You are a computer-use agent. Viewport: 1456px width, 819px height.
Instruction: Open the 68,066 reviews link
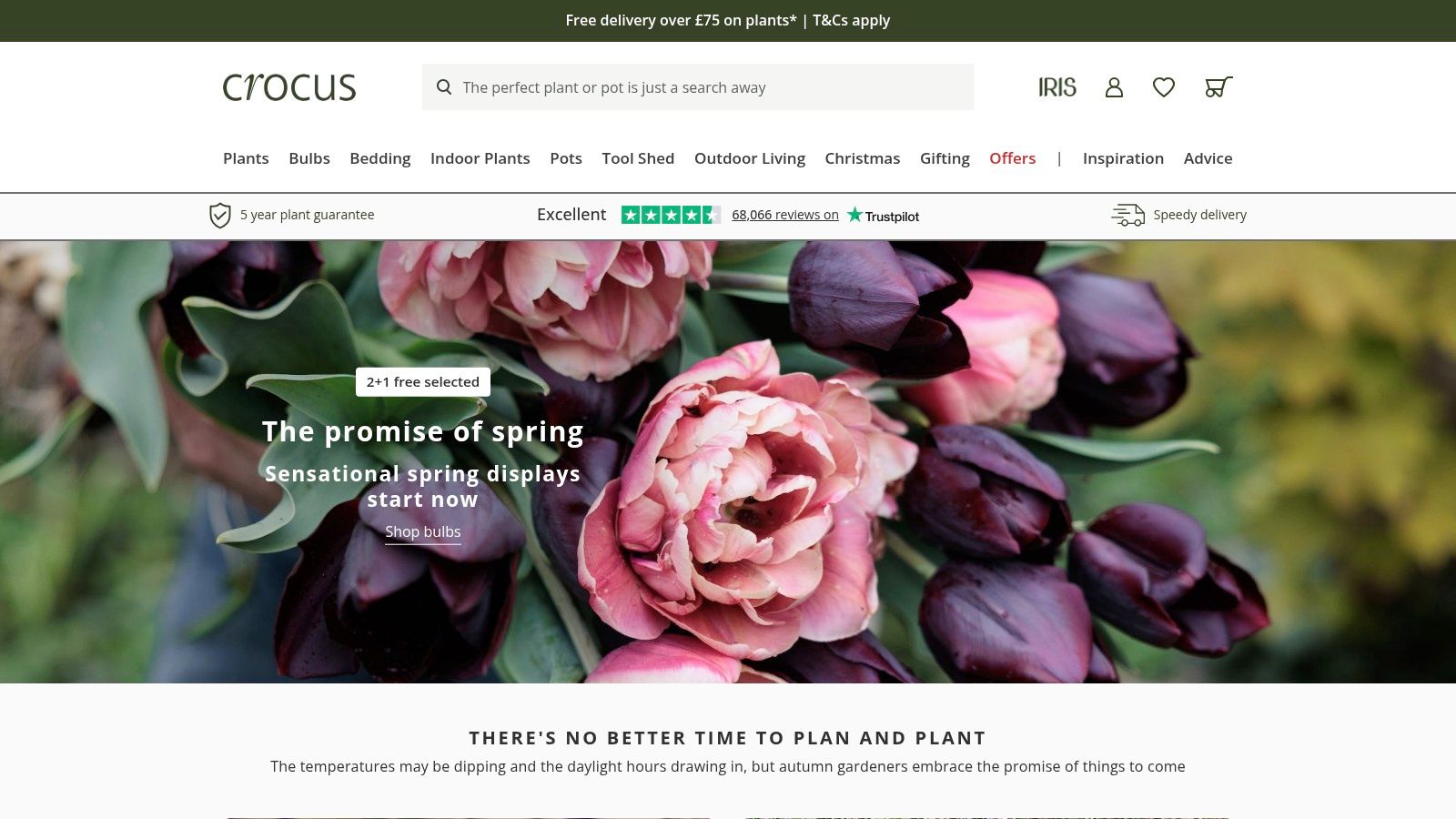pyautogui.click(x=785, y=215)
